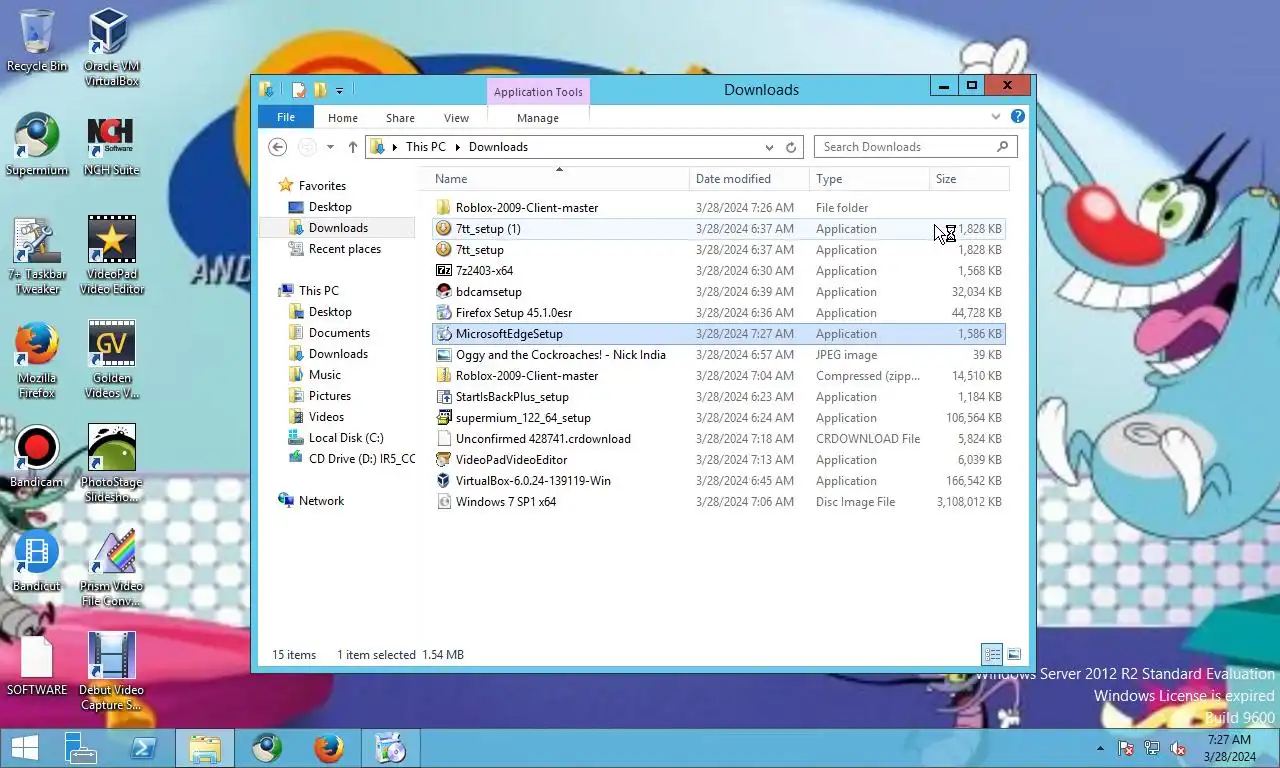Select the Bandicam desktop shortcut
Image resolution: width=1280 pixels, height=768 pixels.
tap(37, 457)
